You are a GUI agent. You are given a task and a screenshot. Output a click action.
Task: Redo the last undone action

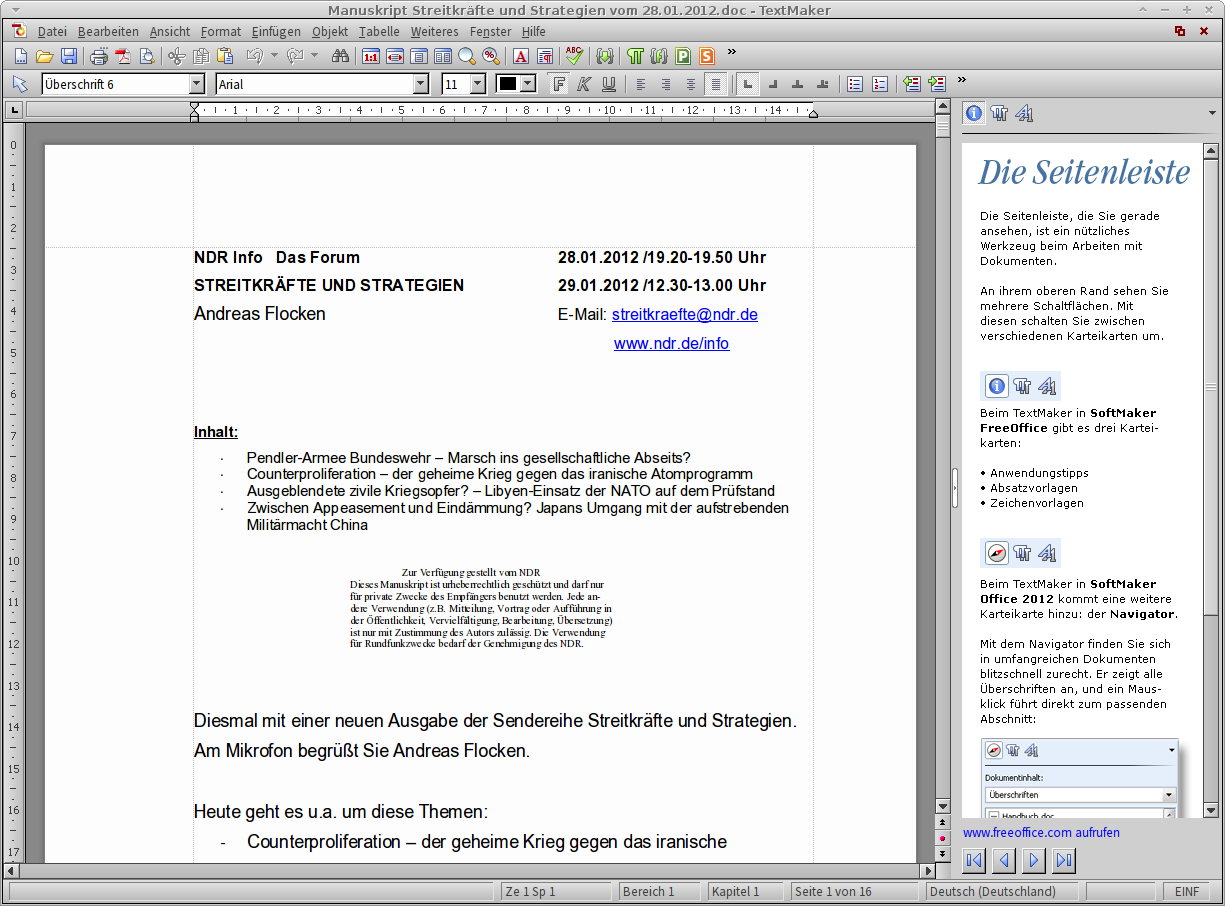point(295,56)
